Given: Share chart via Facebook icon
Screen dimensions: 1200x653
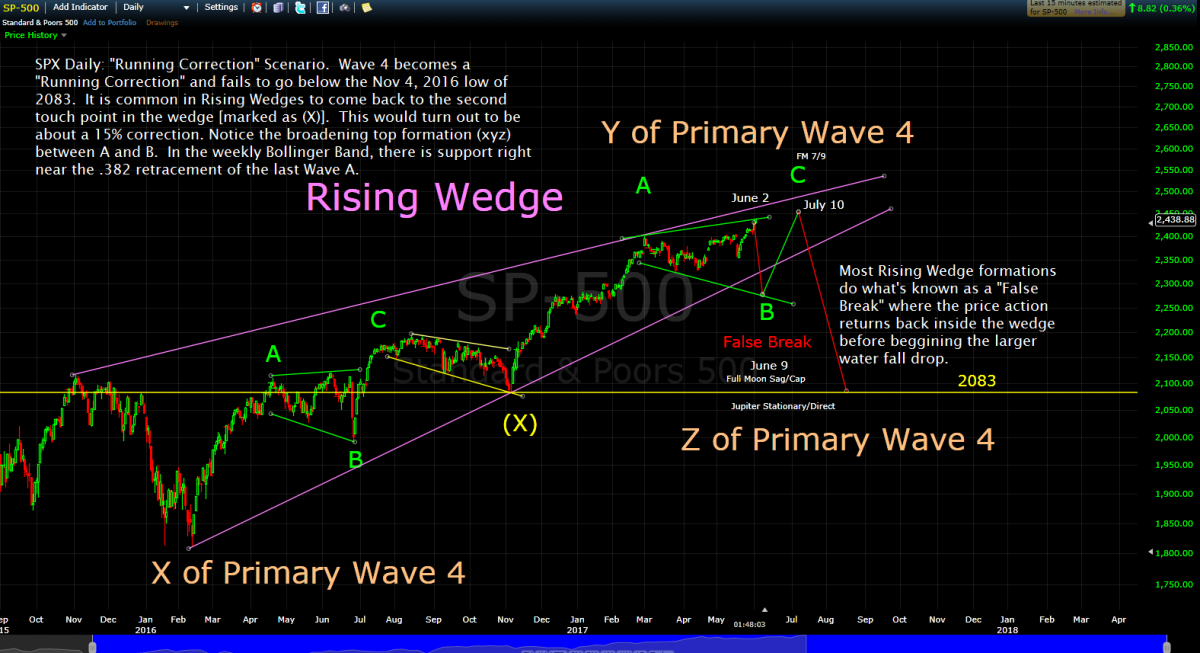Looking at the screenshot, I should pos(322,7).
